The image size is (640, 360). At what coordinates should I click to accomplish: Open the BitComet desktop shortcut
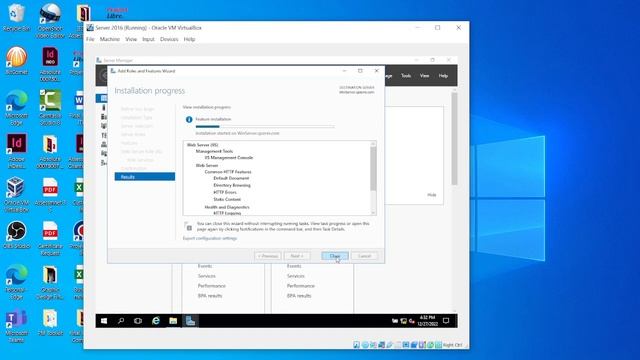coord(16,60)
